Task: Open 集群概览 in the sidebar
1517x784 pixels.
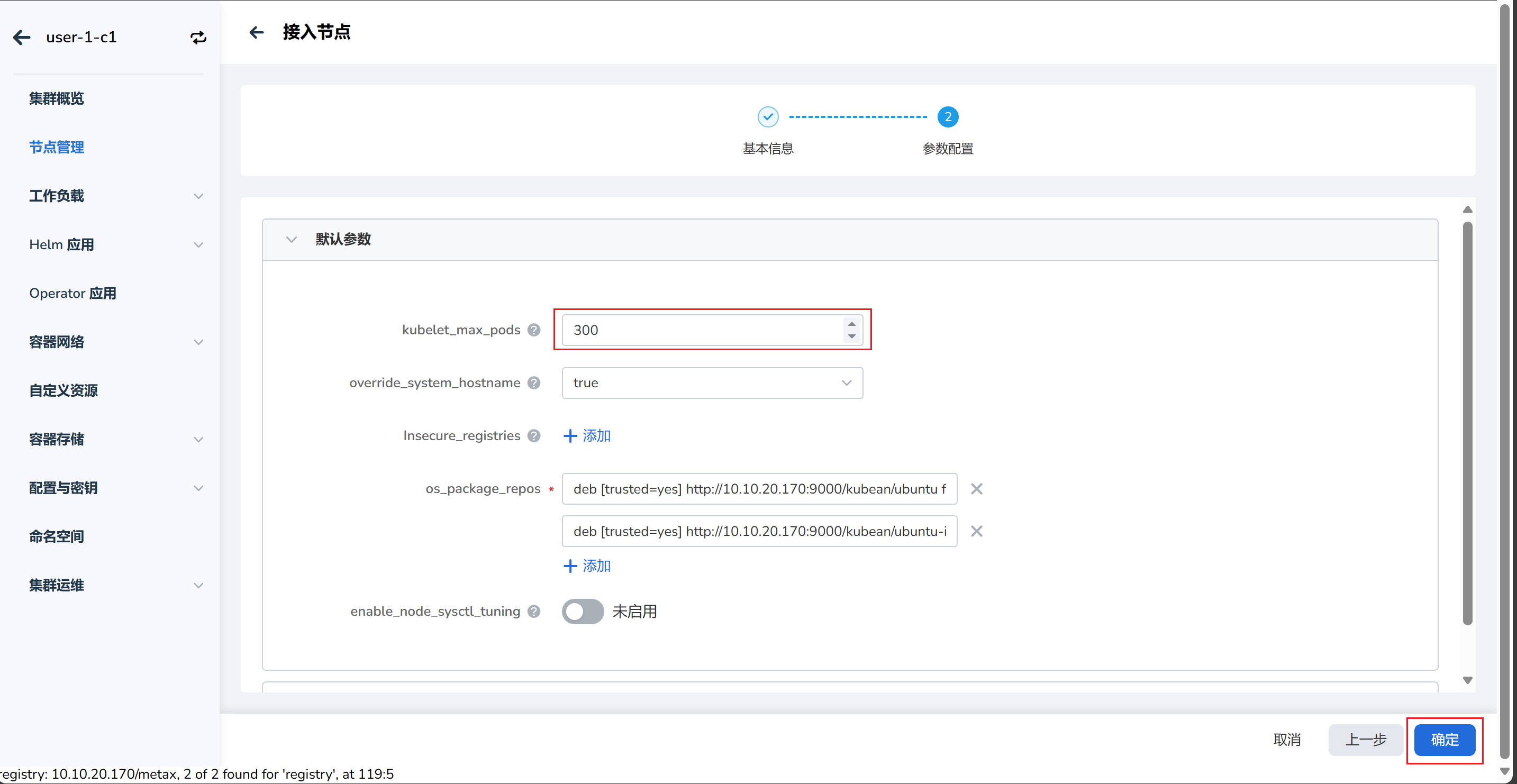Action: pos(57,98)
